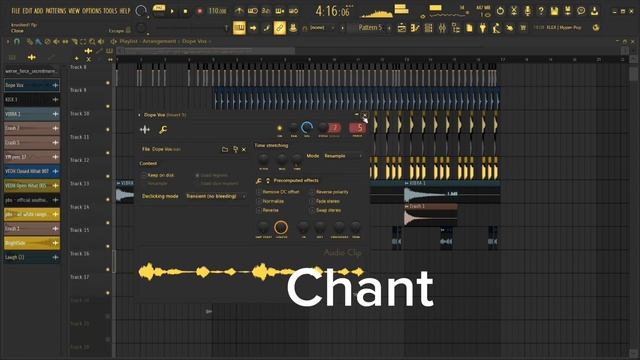This screenshot has width=640, height=360.
Task: Click the chat bubble icon
Action: click(581, 11)
